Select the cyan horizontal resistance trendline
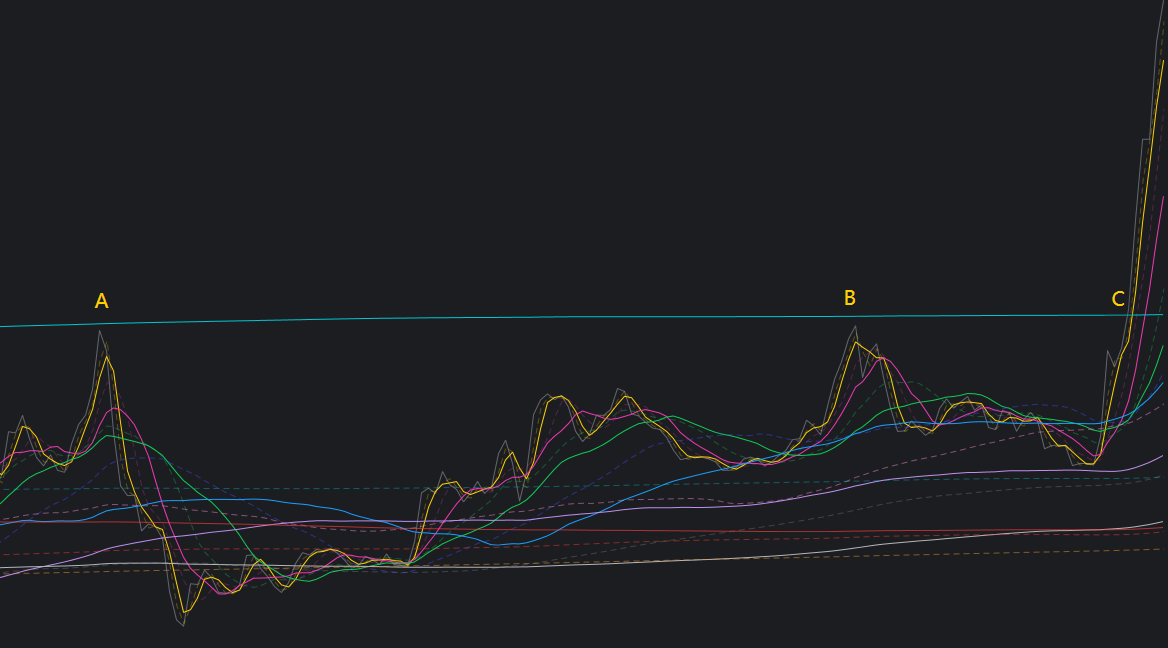Screen dimensions: 1168x648 pyautogui.click(x=581, y=318)
